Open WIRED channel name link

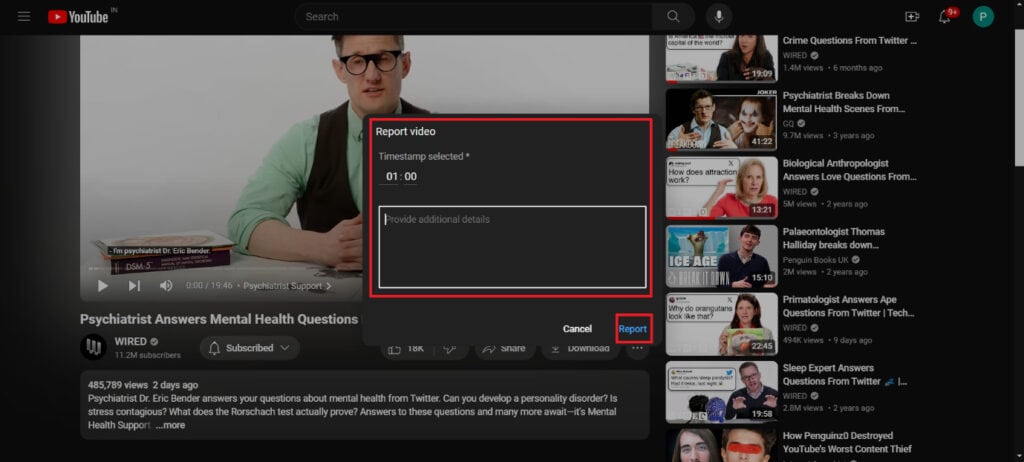[x=131, y=341]
